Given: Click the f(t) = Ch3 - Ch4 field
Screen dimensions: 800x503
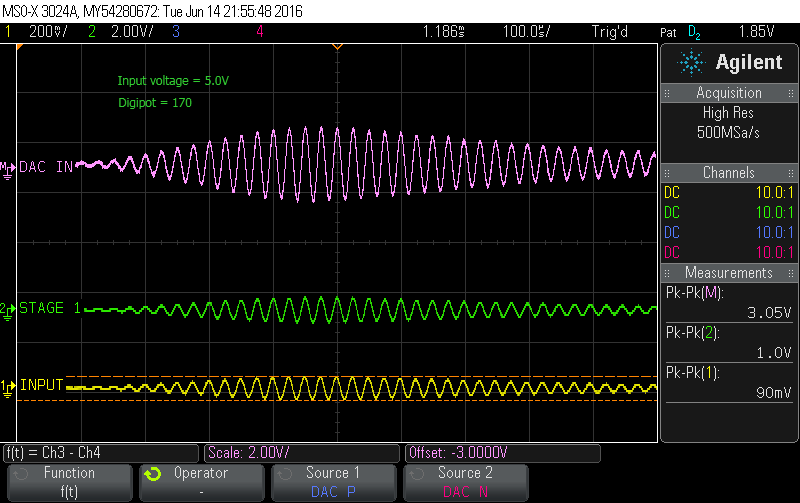Looking at the screenshot, I should (x=101, y=453).
